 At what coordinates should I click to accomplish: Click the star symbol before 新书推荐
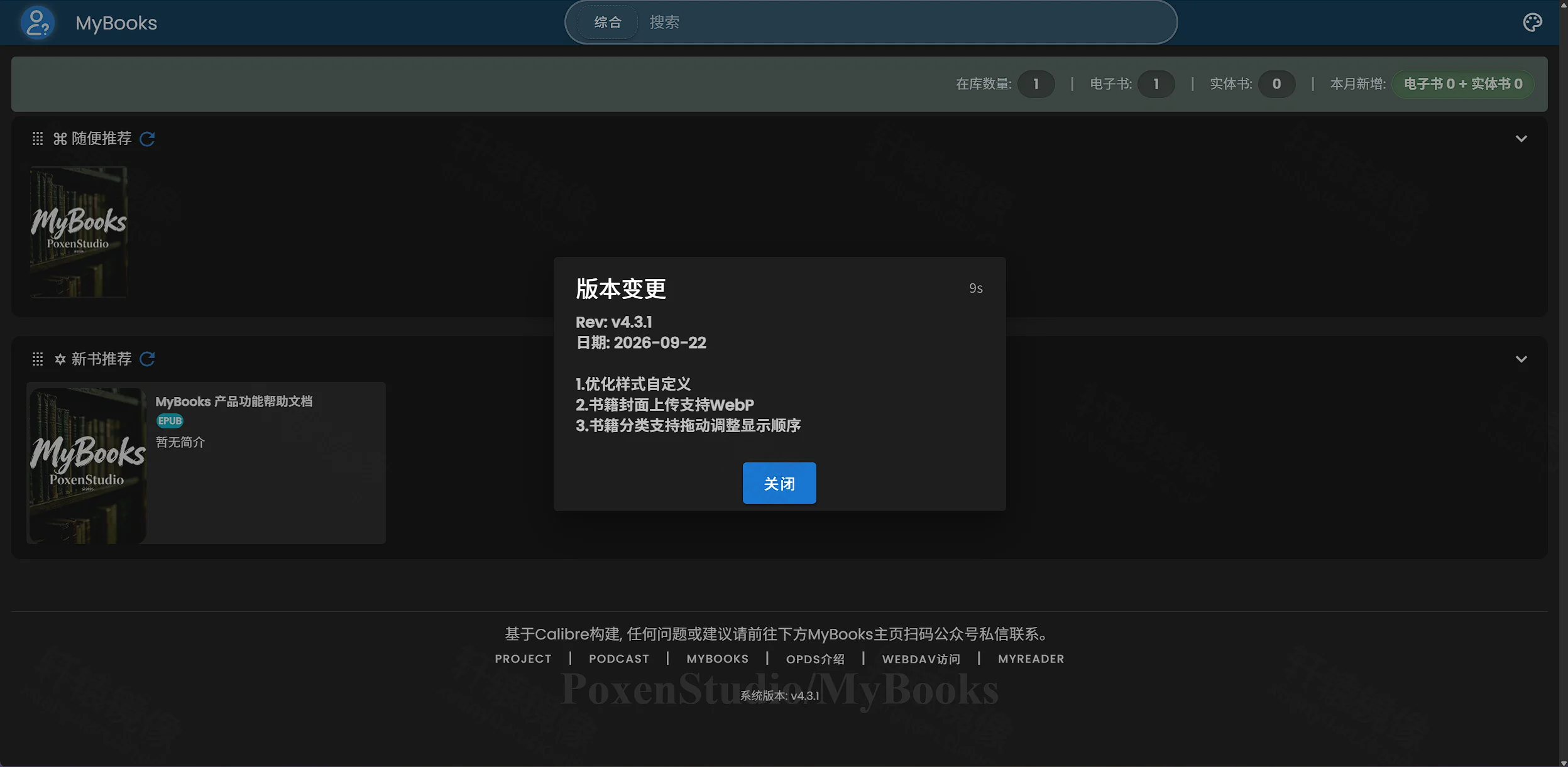(x=60, y=359)
